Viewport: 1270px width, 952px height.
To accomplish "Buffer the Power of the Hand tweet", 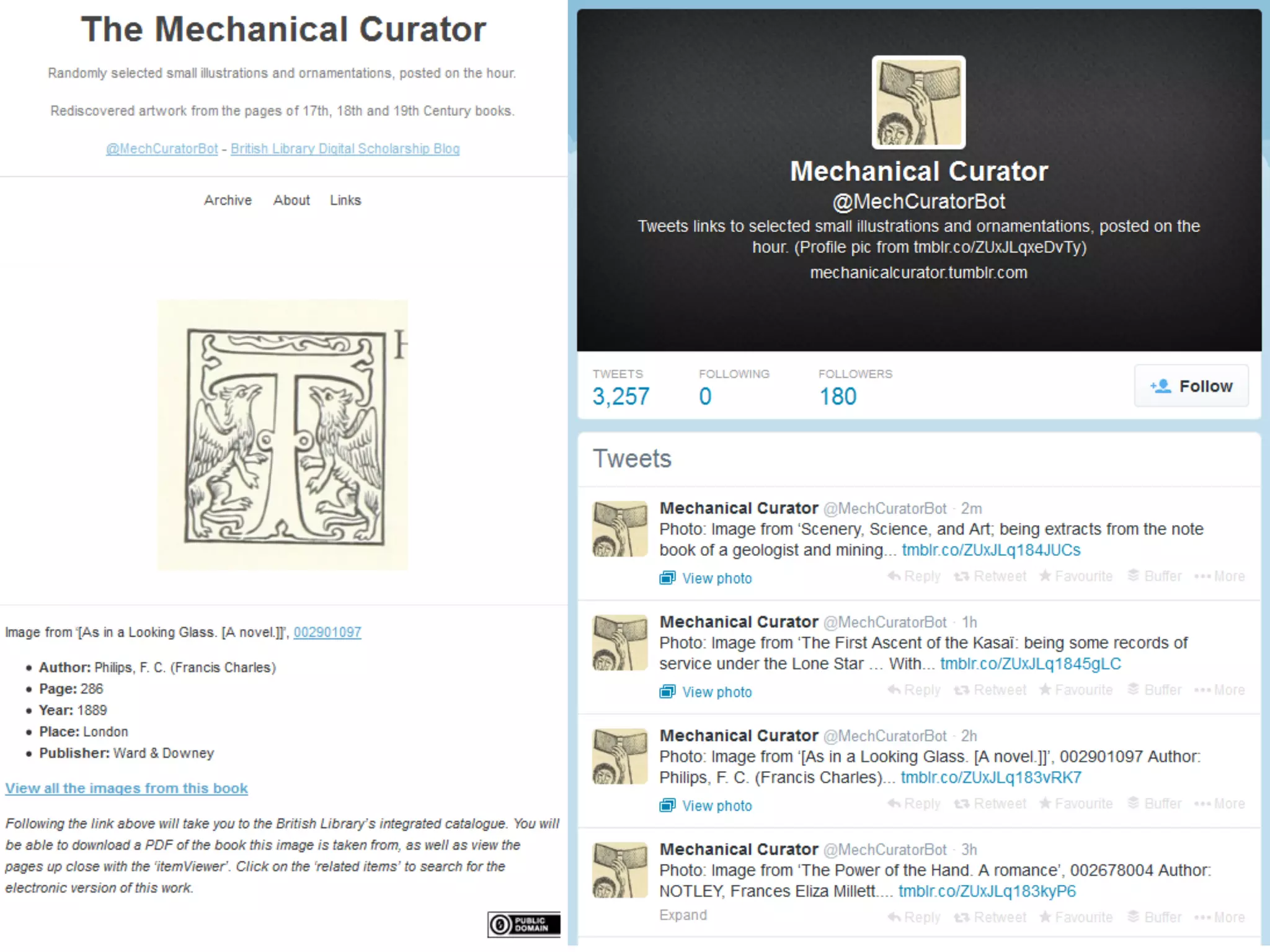I will [1155, 917].
